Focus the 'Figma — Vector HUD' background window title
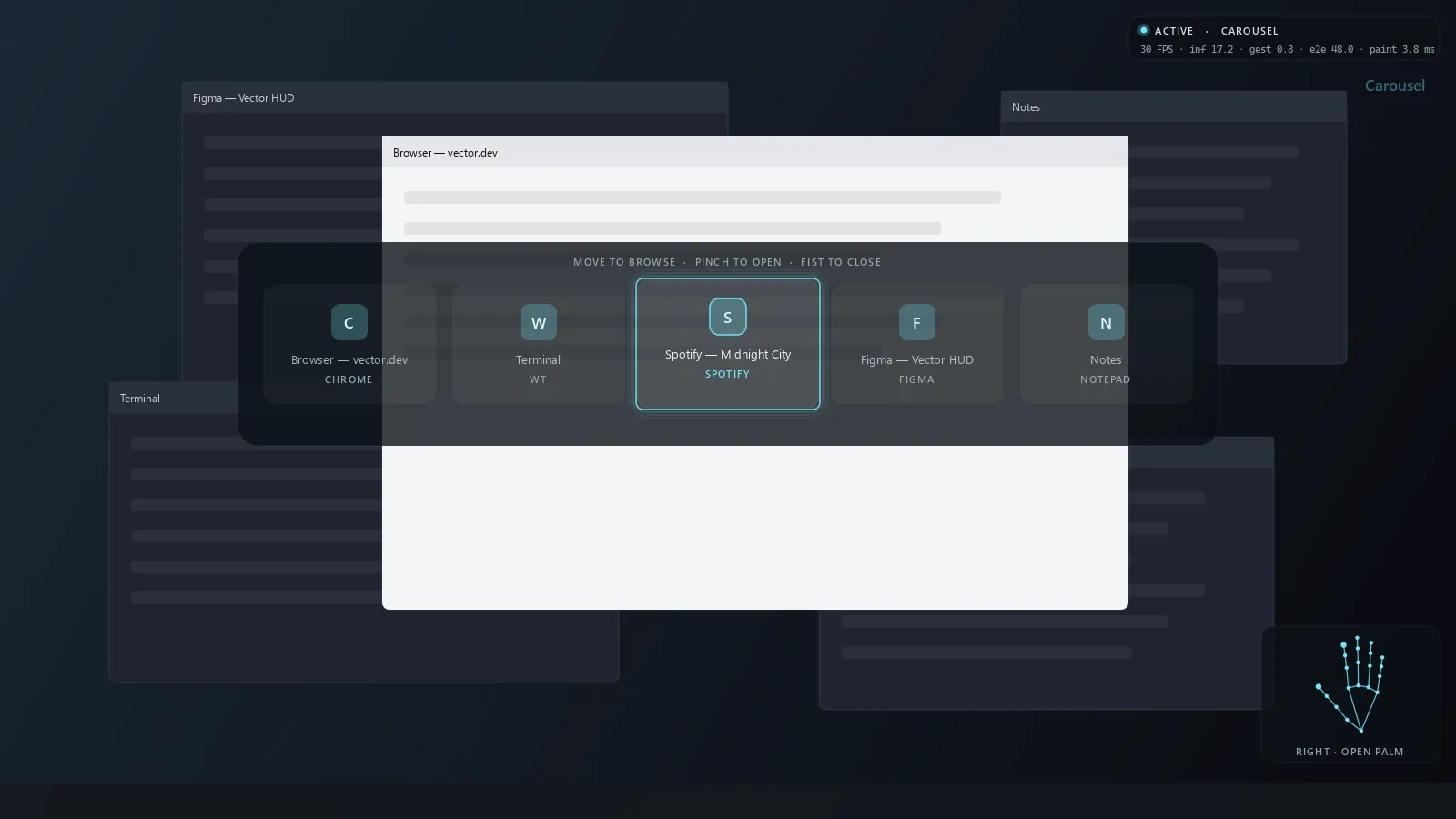Screen dimensions: 1456x819 244,98
